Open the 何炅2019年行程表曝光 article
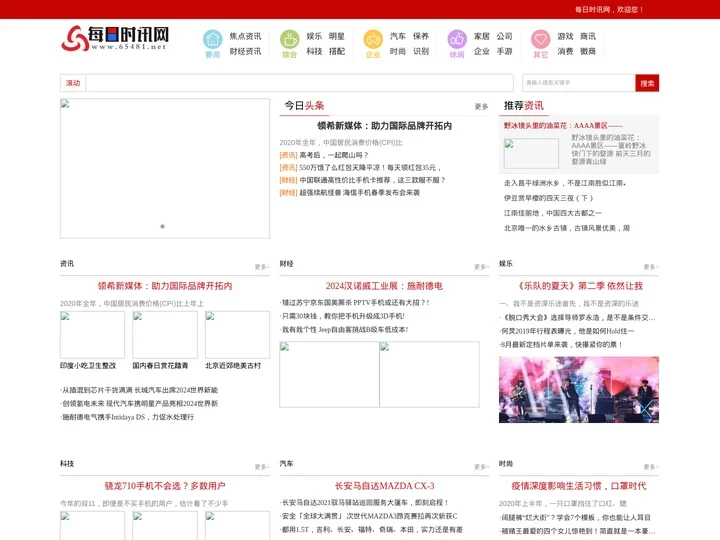Screen dimensions: 720x540 [567, 331]
